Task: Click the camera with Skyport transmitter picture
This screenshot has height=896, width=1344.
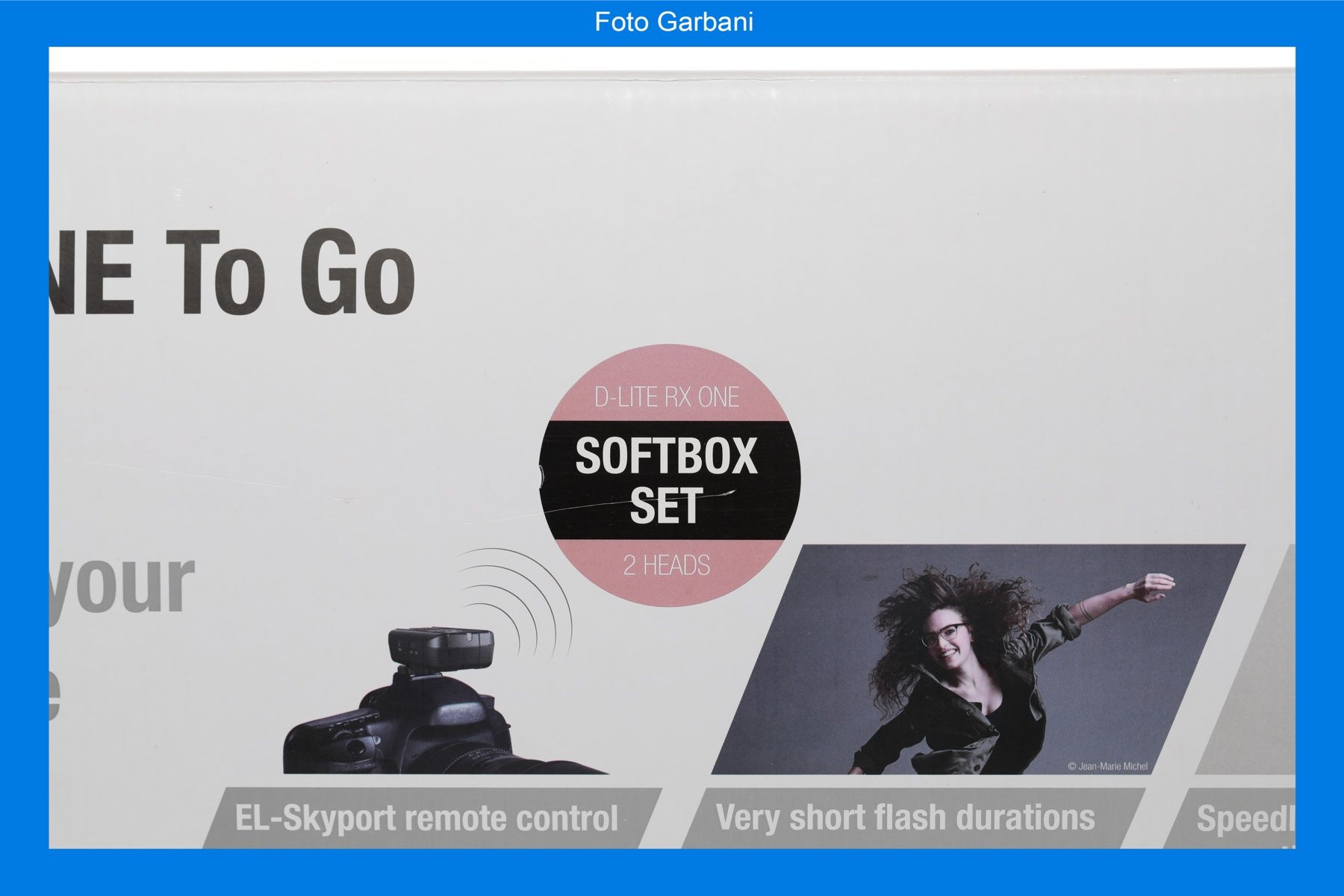Action: 445,700
